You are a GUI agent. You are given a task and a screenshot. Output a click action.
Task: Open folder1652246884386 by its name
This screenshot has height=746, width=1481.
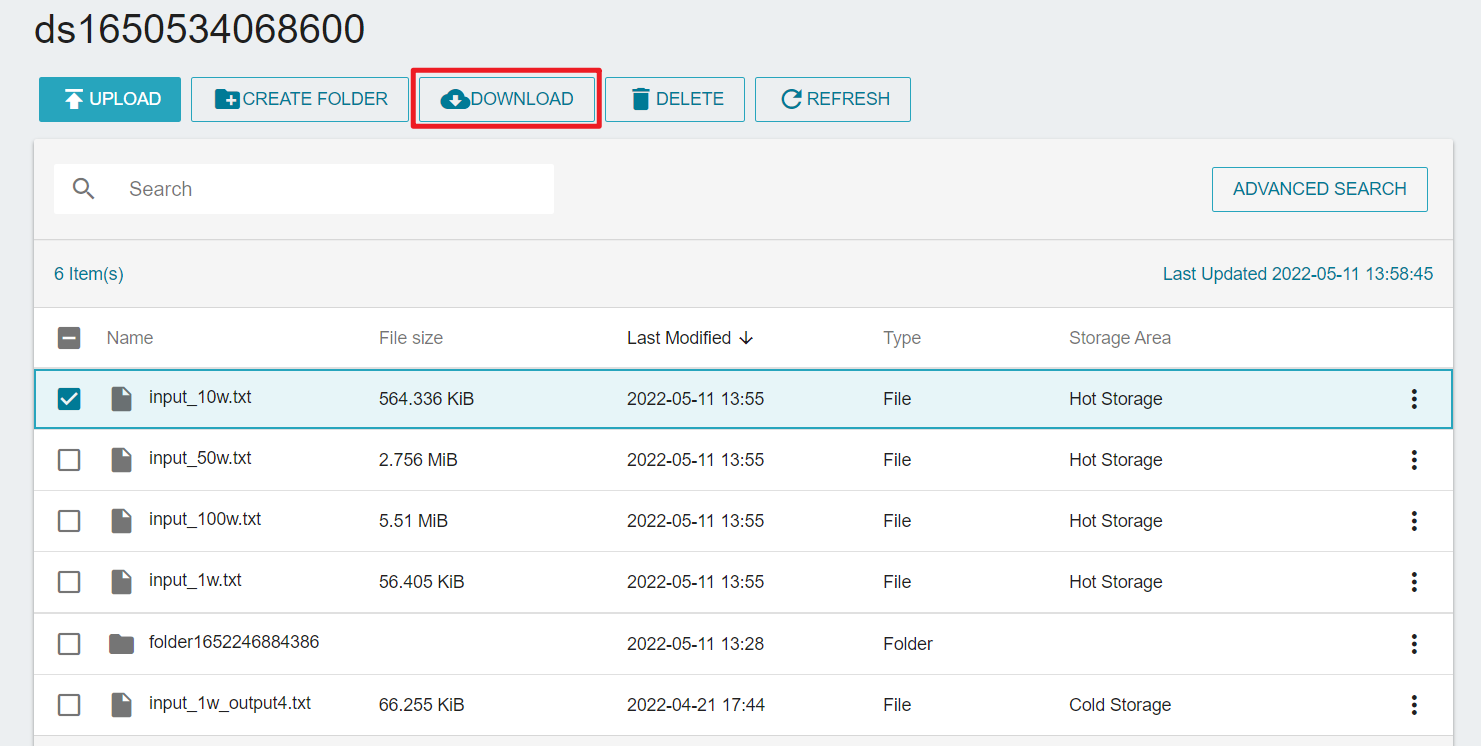[234, 642]
